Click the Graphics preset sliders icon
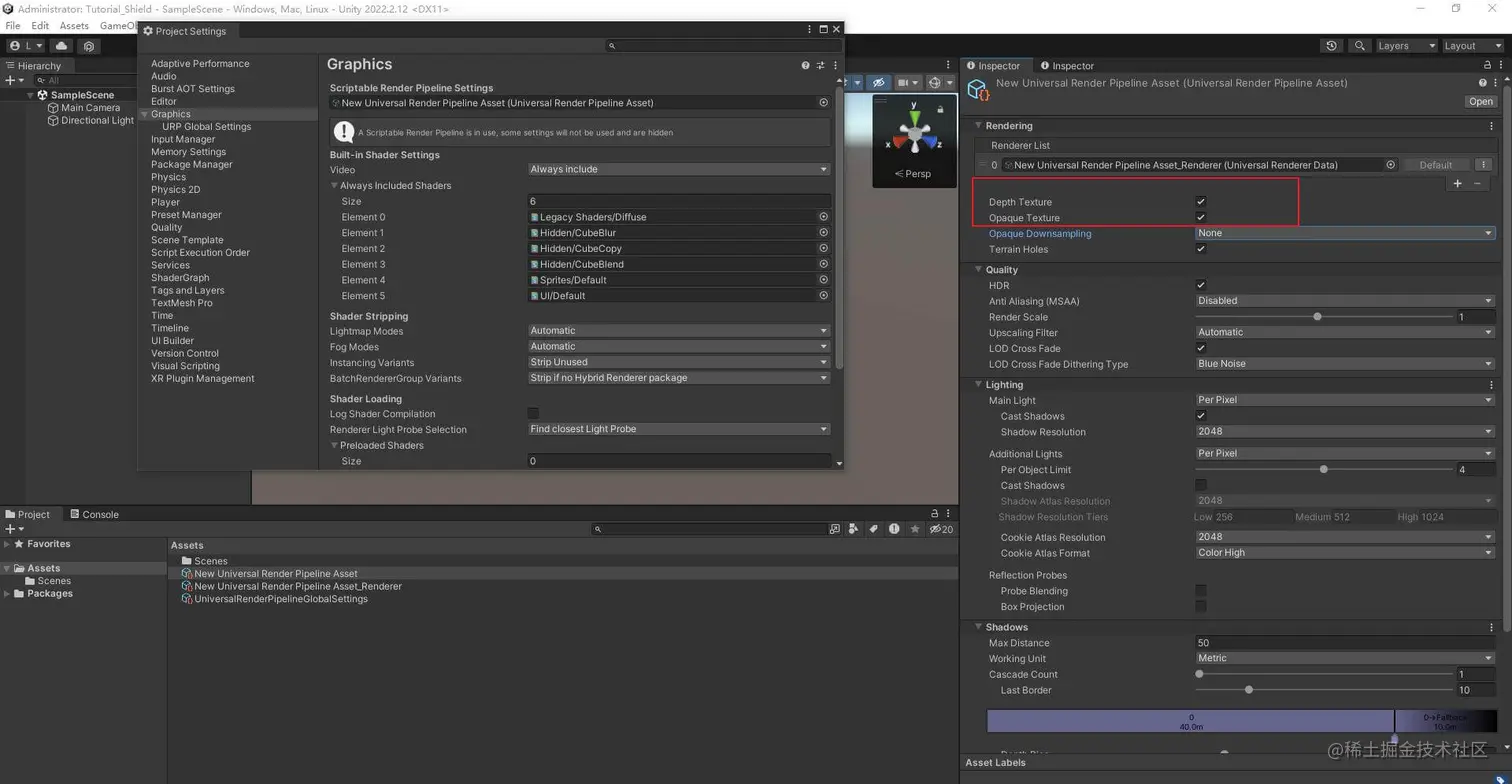Screen dimensions: 1512x784 tap(820, 65)
